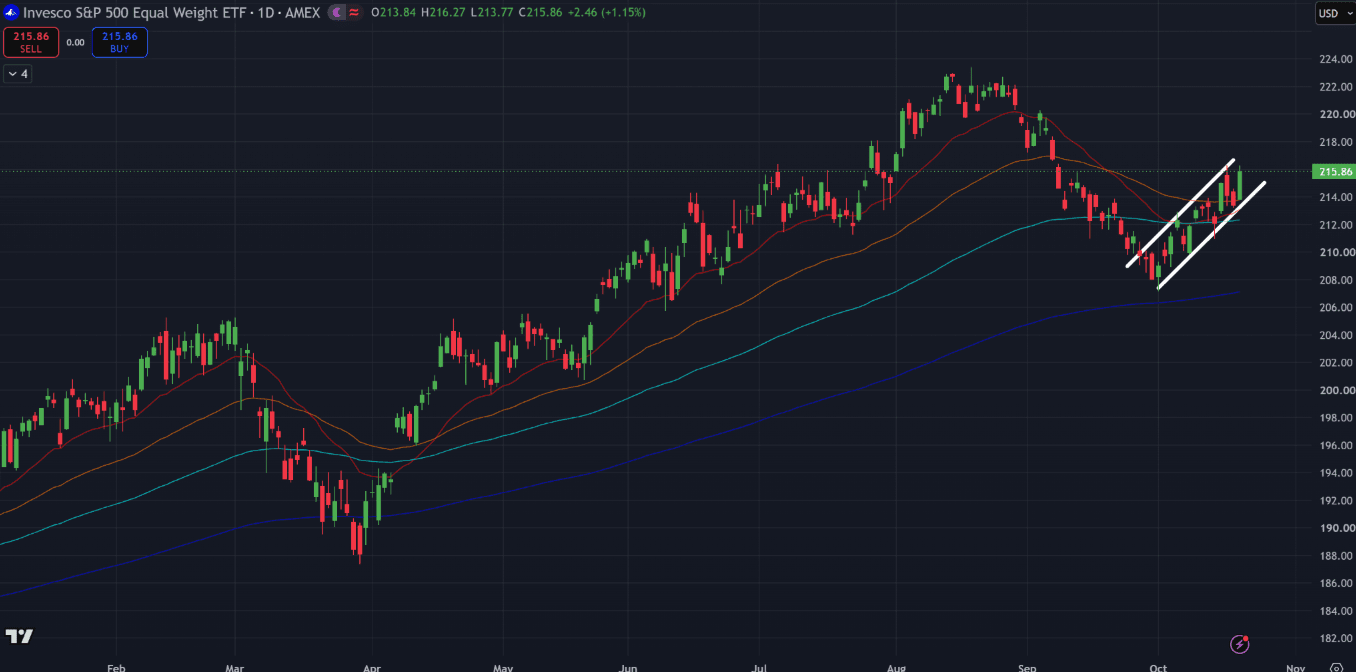Open the purple lightning bolt updates icon
1356x672 pixels.
pos(1241,644)
